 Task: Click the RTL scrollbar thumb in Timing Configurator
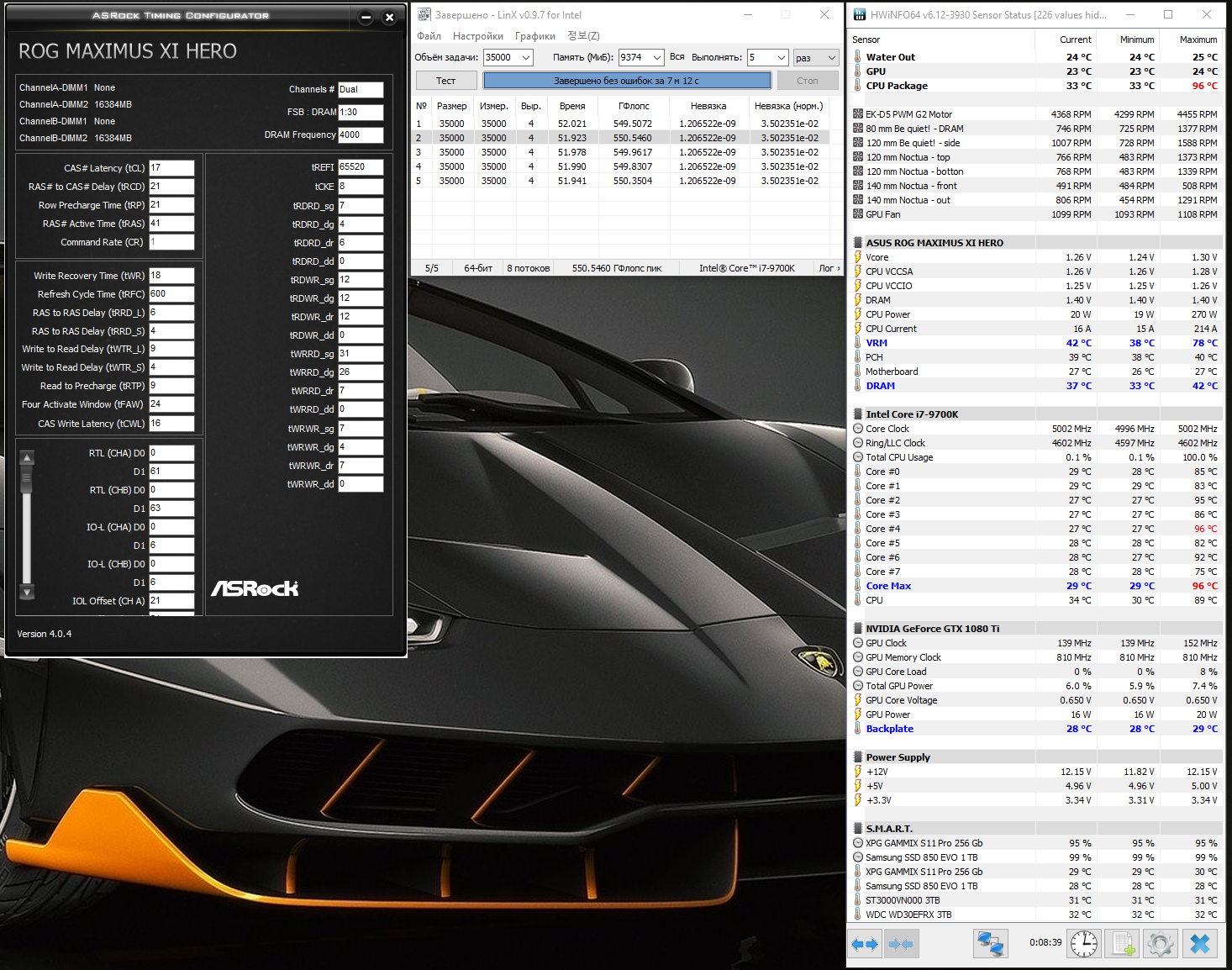pyautogui.click(x=27, y=477)
